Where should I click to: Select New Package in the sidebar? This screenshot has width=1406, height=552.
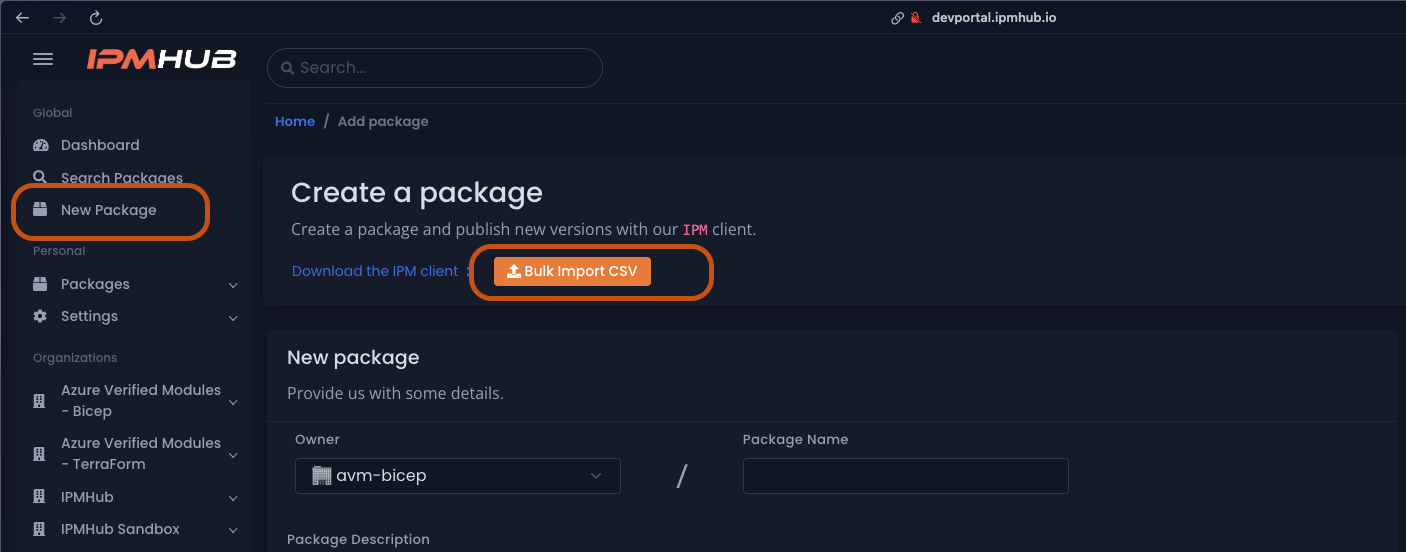click(x=108, y=210)
